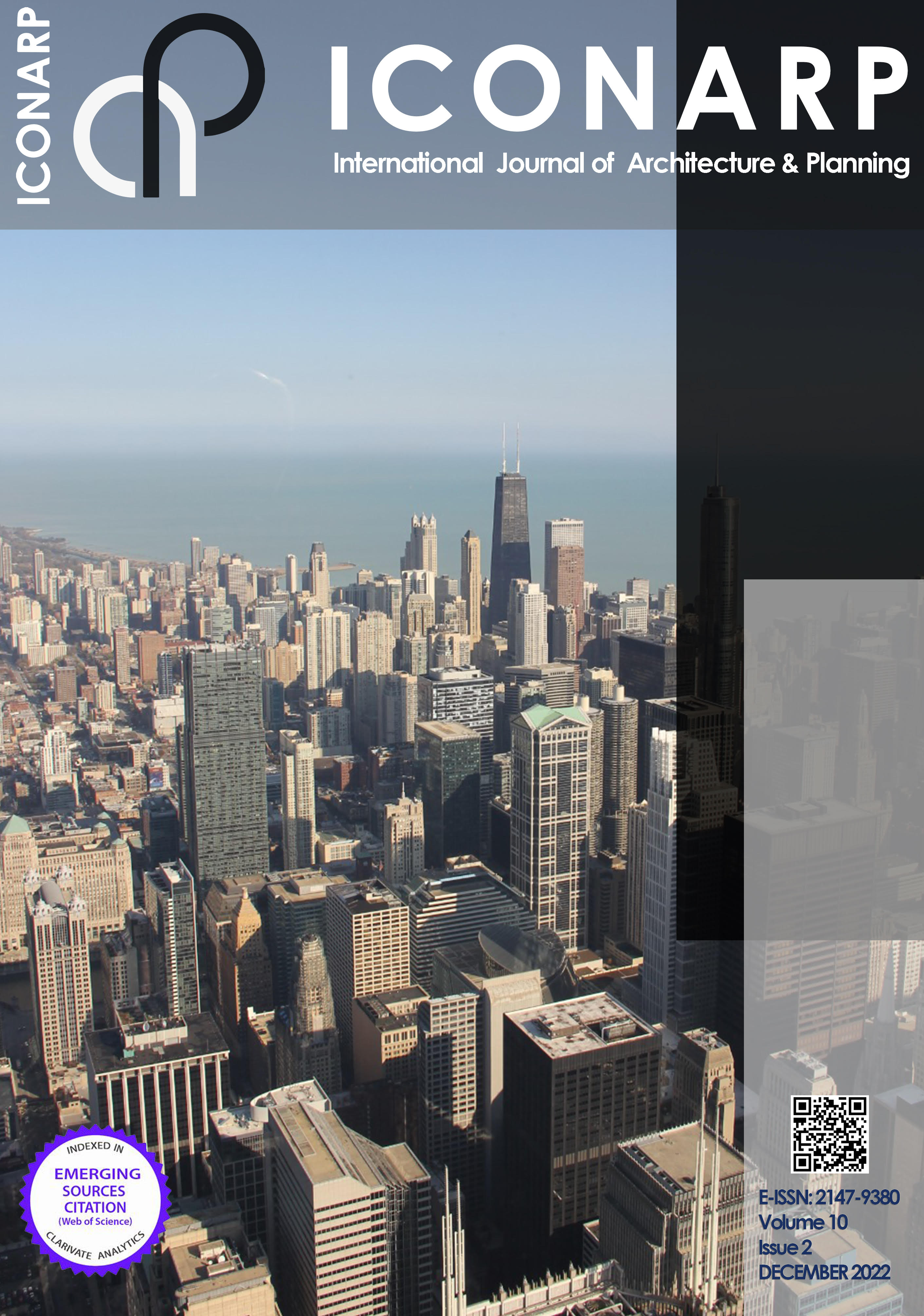Click the 'DECEMBER 2022' text
This screenshot has width=924, height=1316.
tap(824, 1272)
